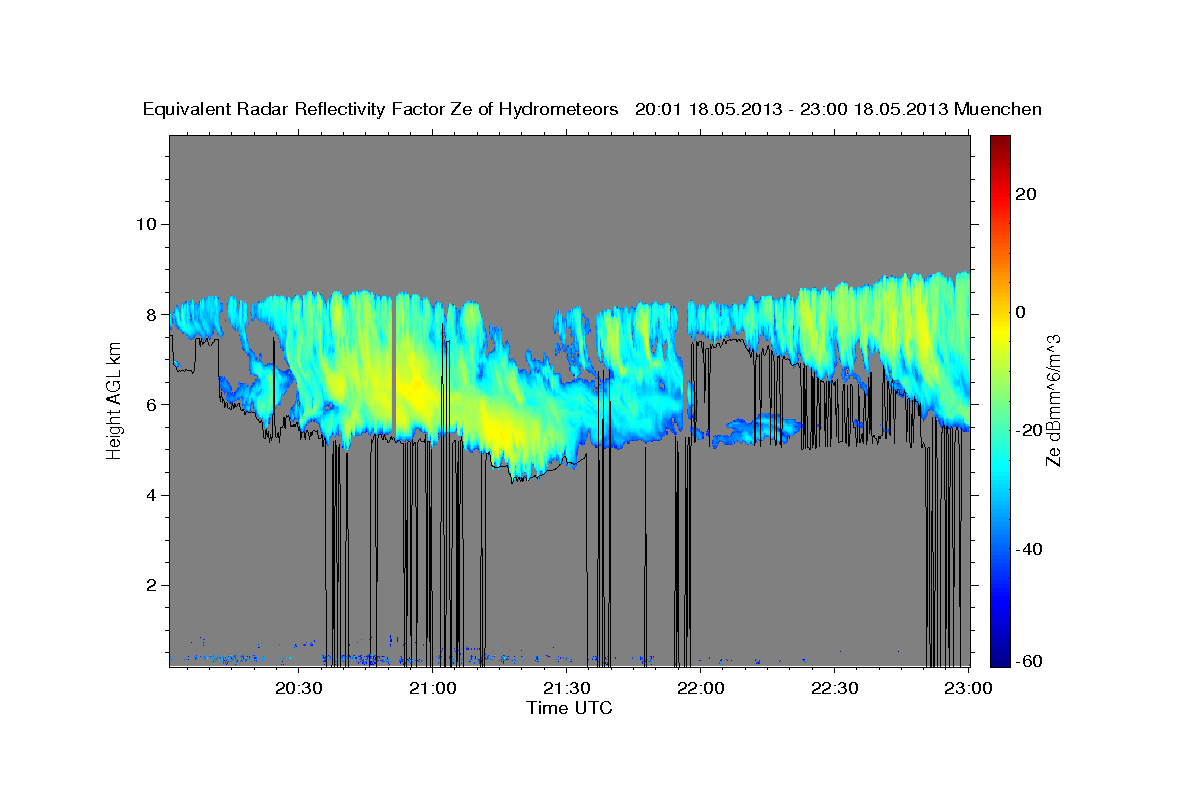This screenshot has height=800, width=1200.
Task: Click the plot title text
Action: tap(593, 109)
